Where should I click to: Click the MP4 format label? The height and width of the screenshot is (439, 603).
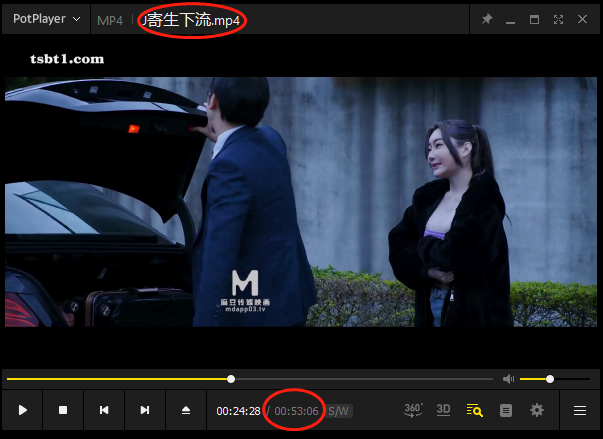click(x=110, y=20)
